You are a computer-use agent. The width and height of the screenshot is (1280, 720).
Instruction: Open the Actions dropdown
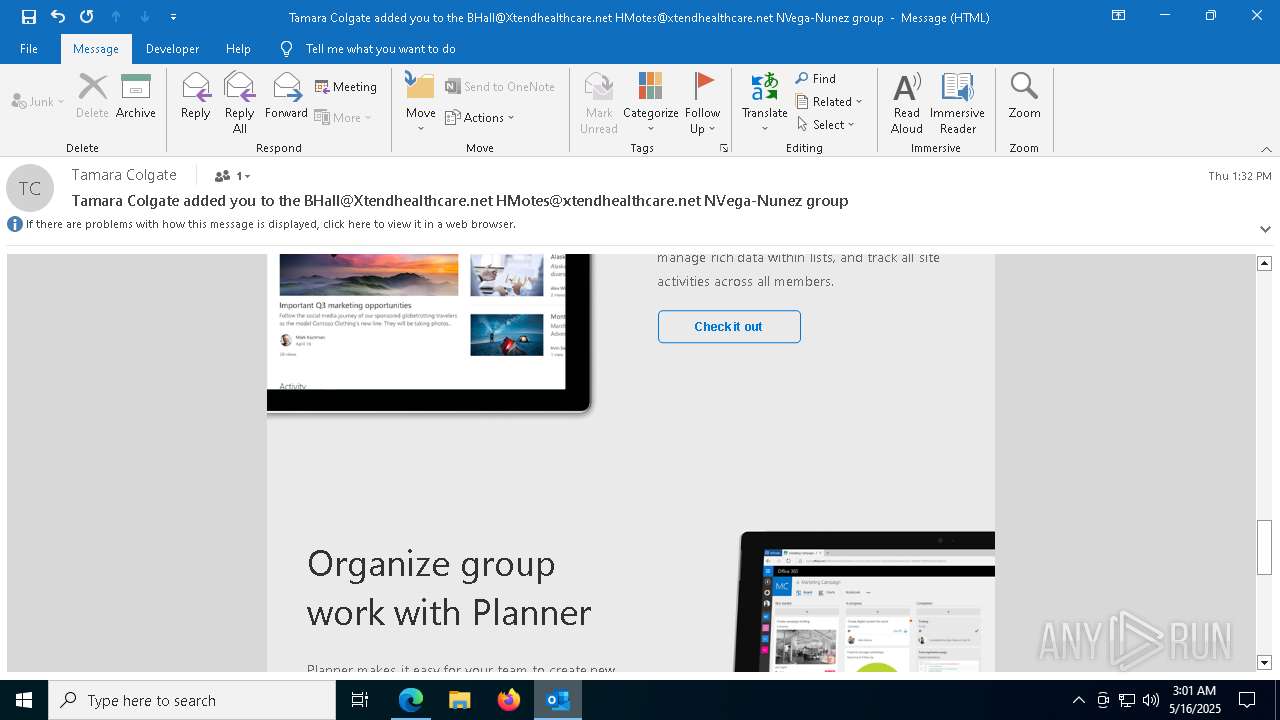tap(480, 117)
